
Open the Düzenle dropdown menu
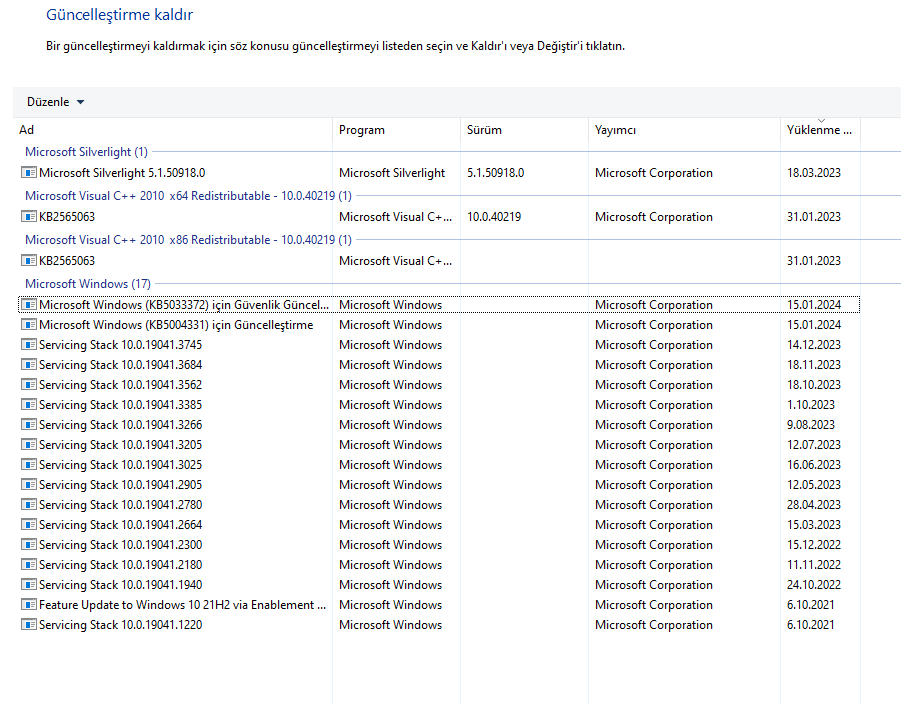click(55, 102)
